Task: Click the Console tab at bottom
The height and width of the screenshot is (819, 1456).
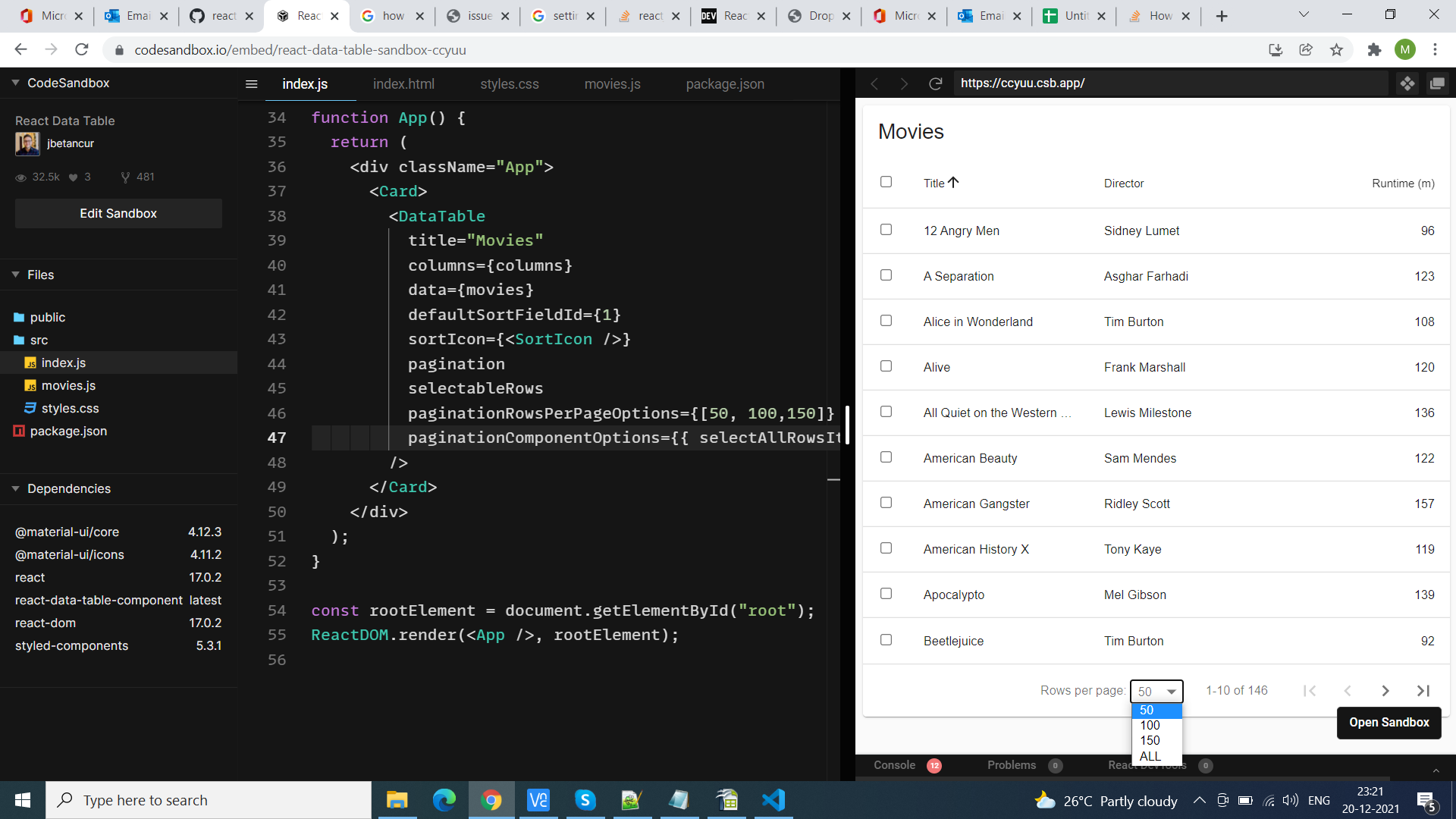Action: (894, 765)
